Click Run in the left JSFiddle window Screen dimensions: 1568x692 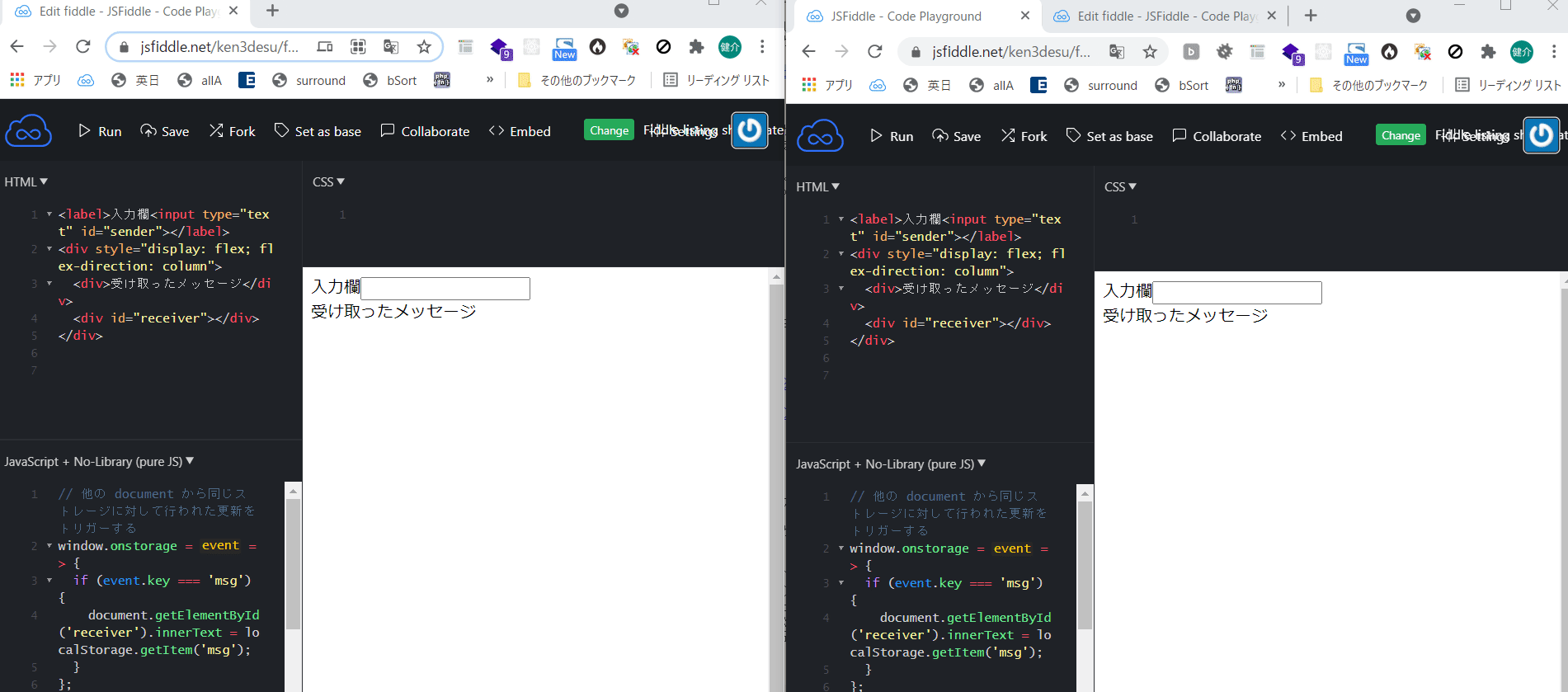(100, 131)
